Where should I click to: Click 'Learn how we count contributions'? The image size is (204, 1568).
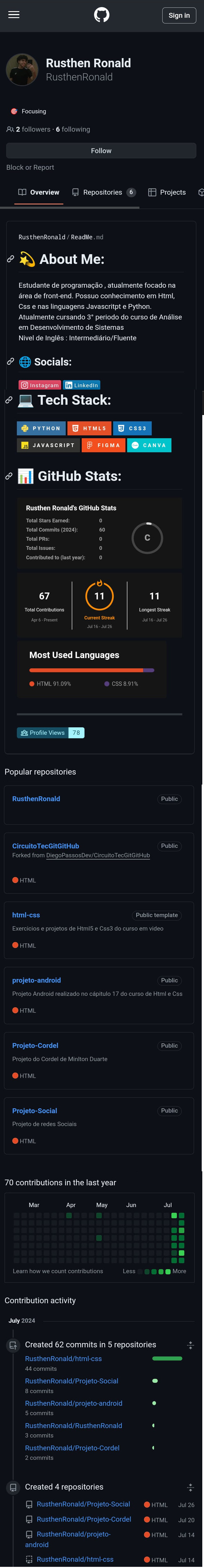pyautogui.click(x=58, y=1271)
